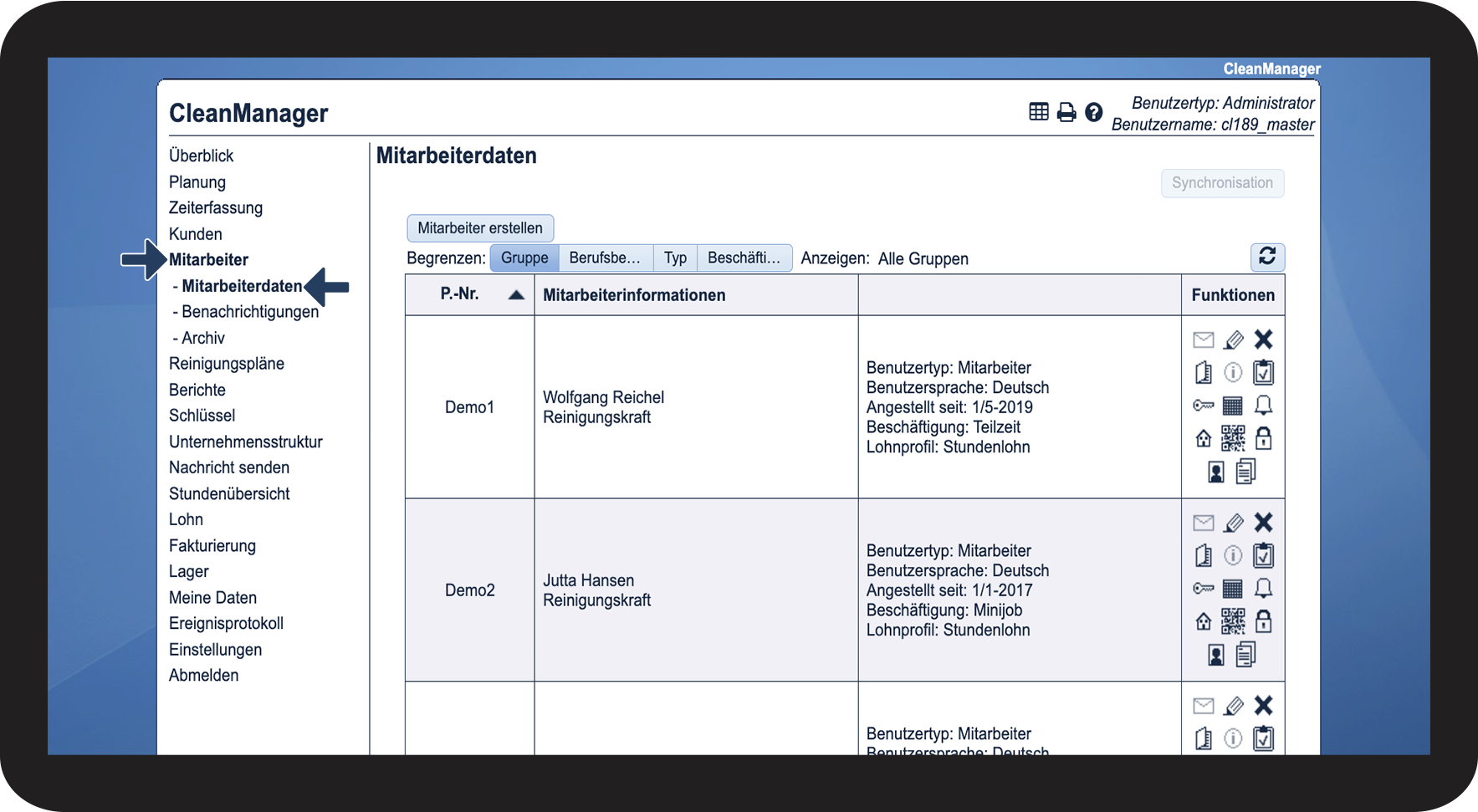Select the Gruppe filter tab
Viewport: 1478px width, 812px height.
pos(524,258)
